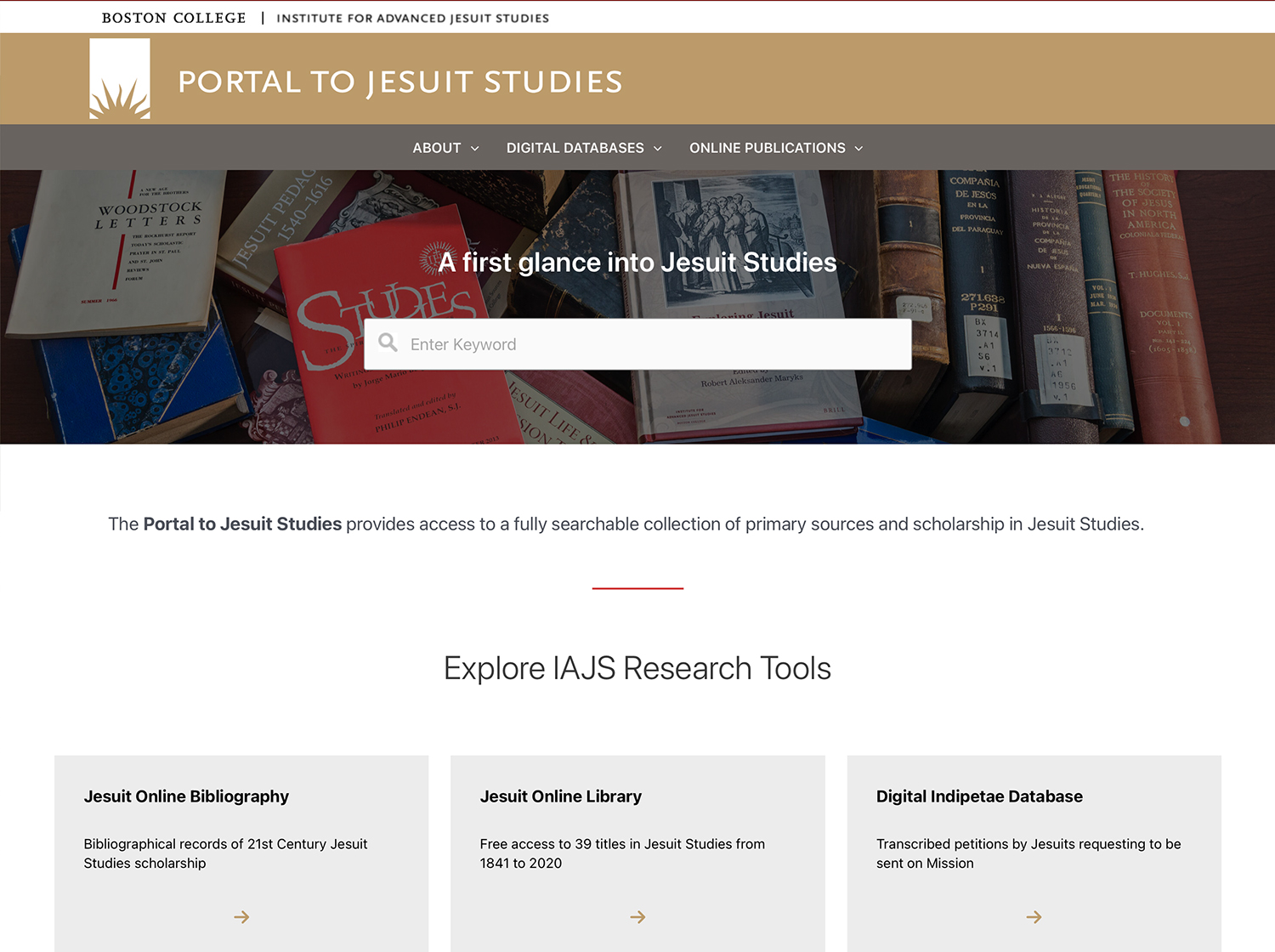Open the Digital Databases menu
1275x952 pixels.
[x=575, y=148]
